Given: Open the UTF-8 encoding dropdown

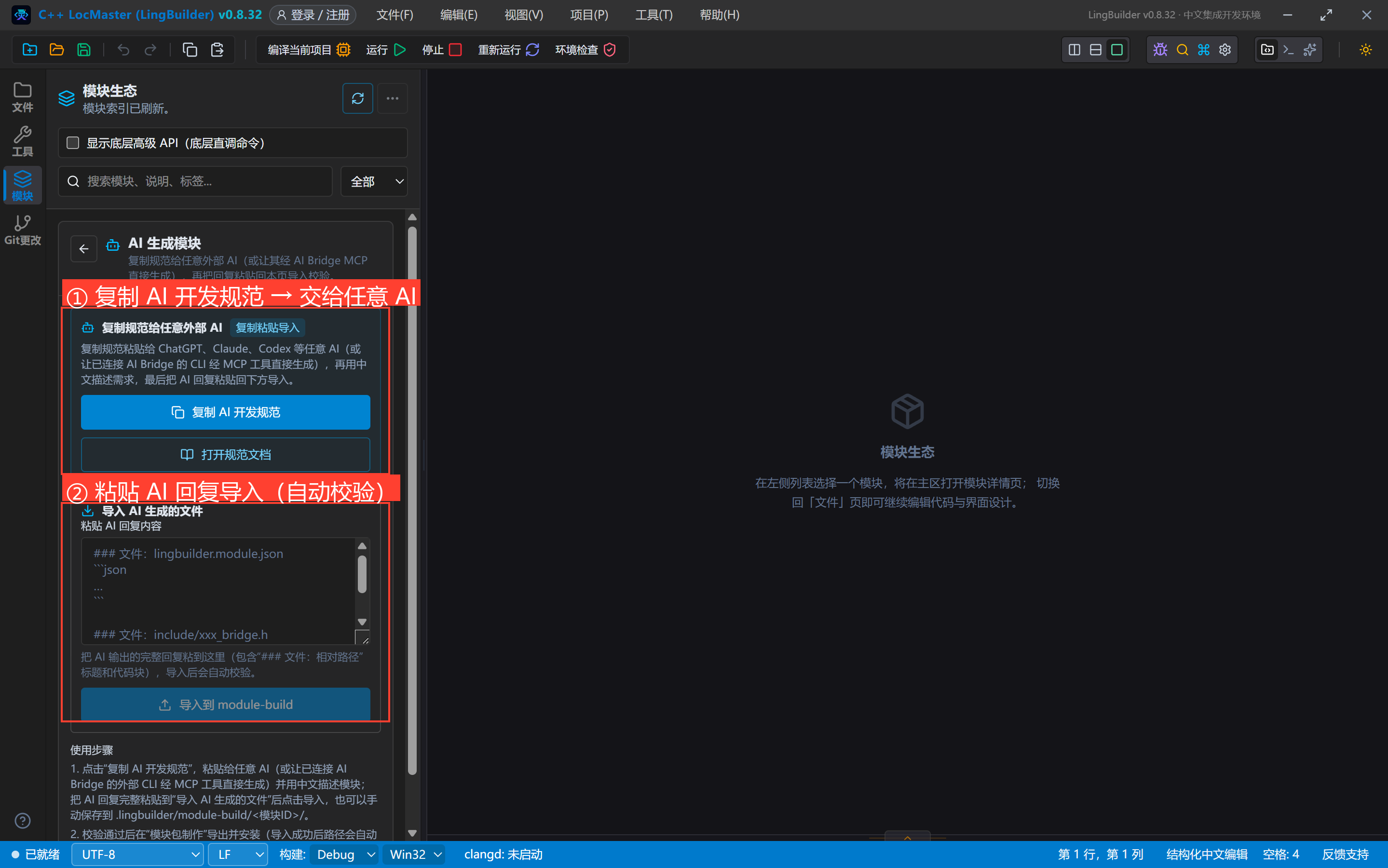Looking at the screenshot, I should tap(137, 854).
